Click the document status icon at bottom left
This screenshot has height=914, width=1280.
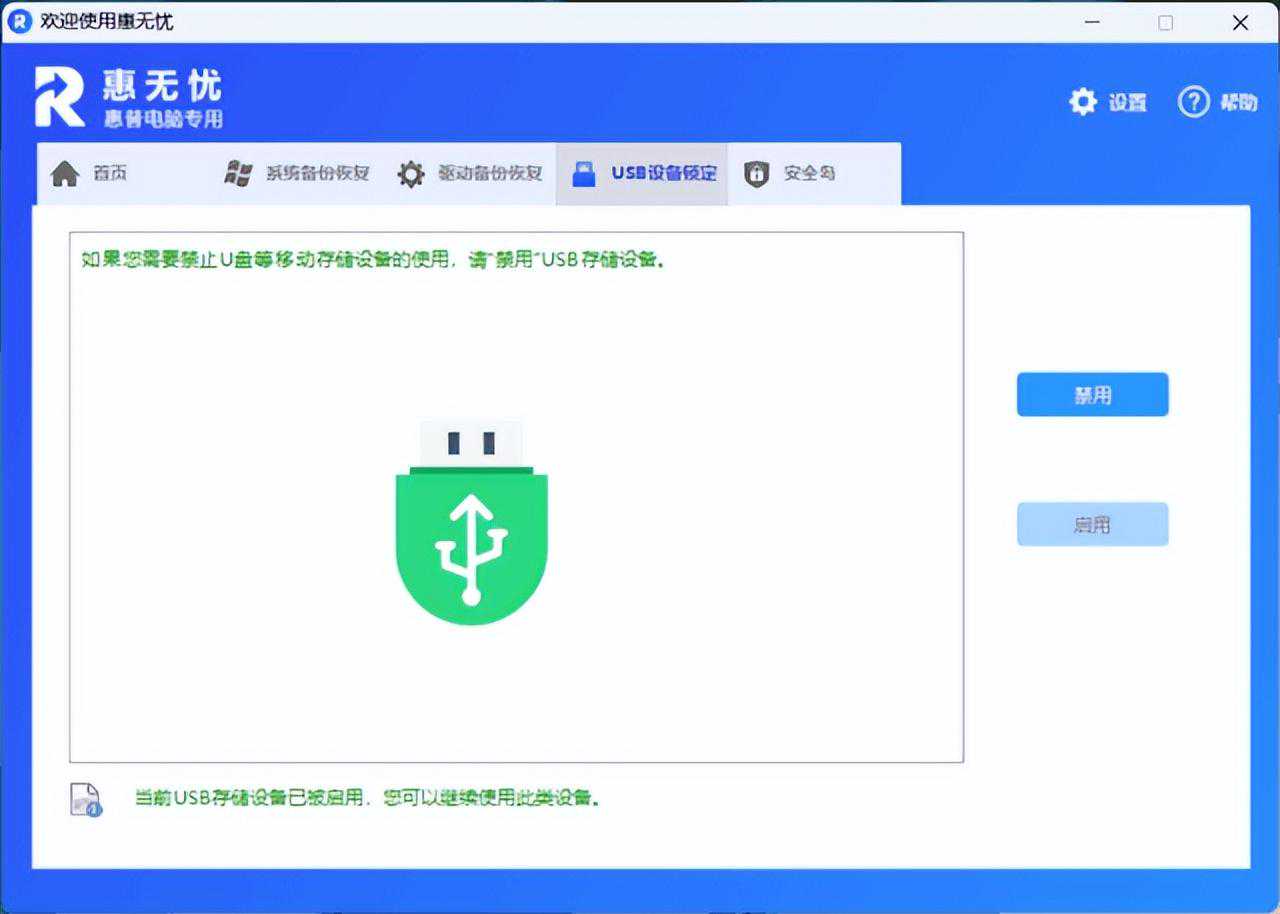point(86,800)
